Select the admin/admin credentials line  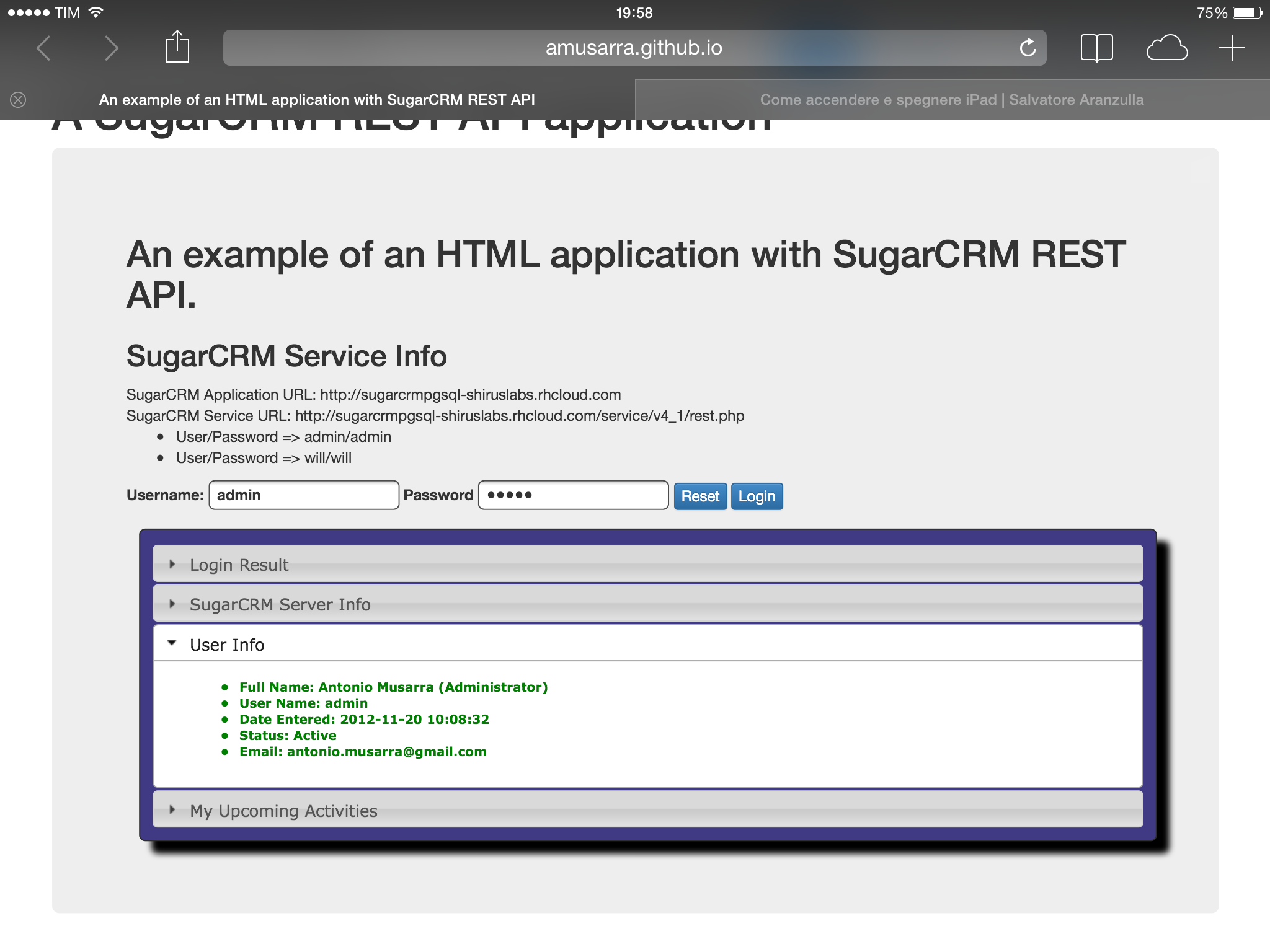(x=283, y=437)
